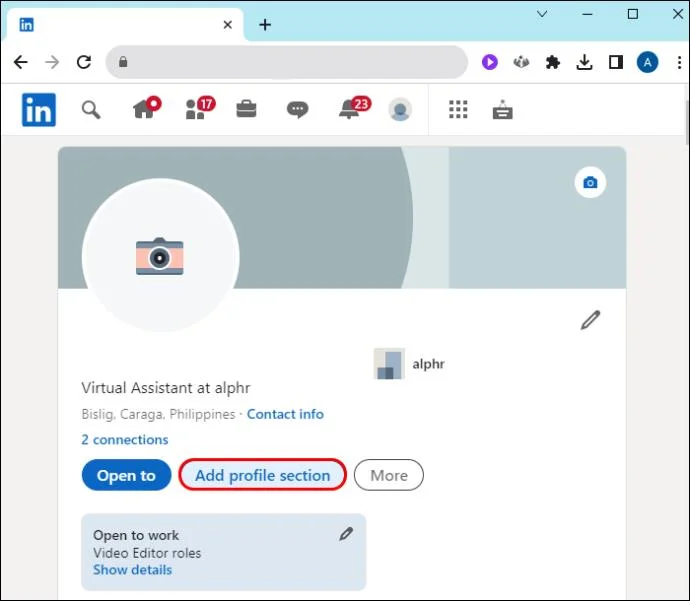Open My Network icon with 17 badge
690x601 pixels.
[200, 108]
